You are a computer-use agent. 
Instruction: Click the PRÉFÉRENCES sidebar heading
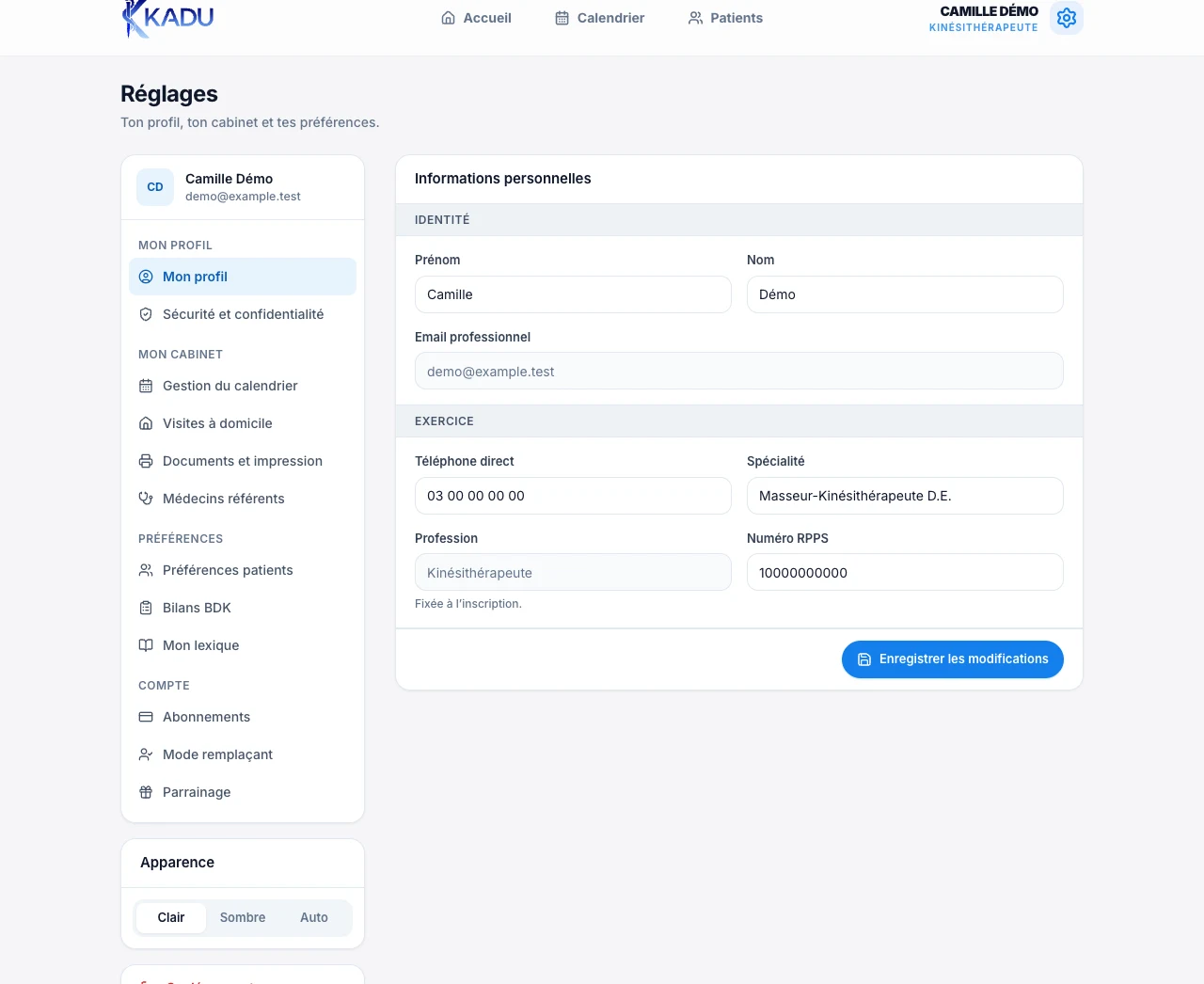click(181, 539)
